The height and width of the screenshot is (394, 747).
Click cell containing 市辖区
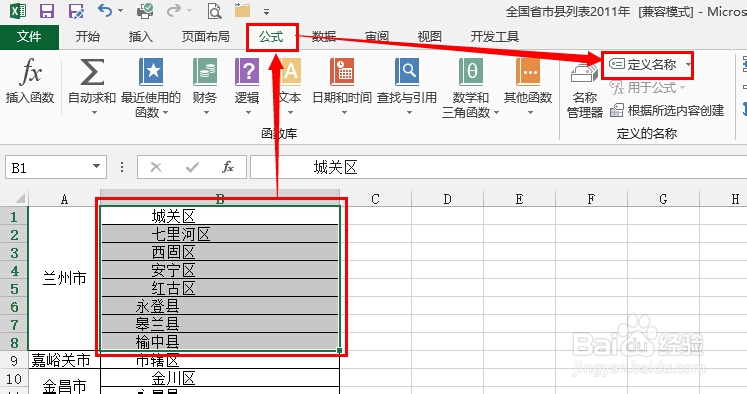[x=220, y=361]
